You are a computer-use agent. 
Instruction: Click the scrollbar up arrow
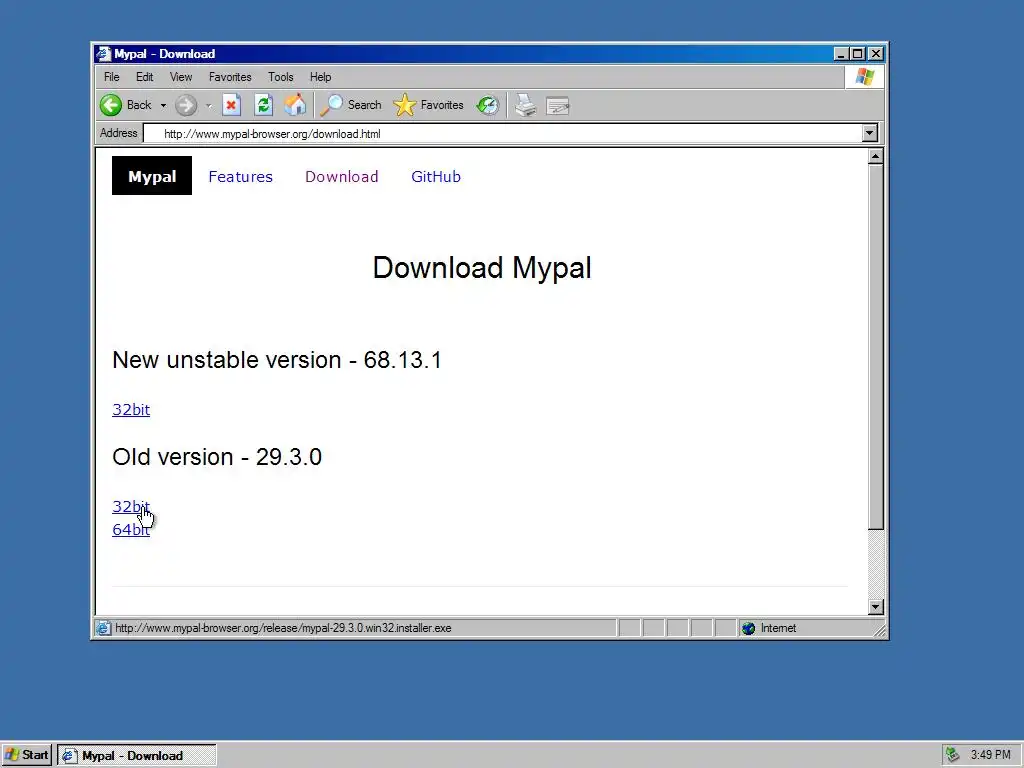(876, 156)
